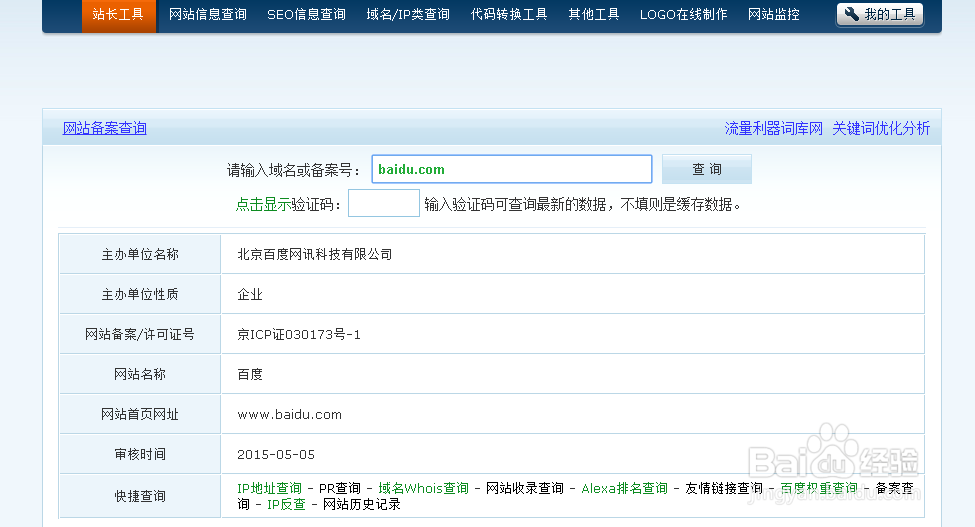Open the IP地址查询 quick link
This screenshot has height=527, width=975.
click(269, 488)
